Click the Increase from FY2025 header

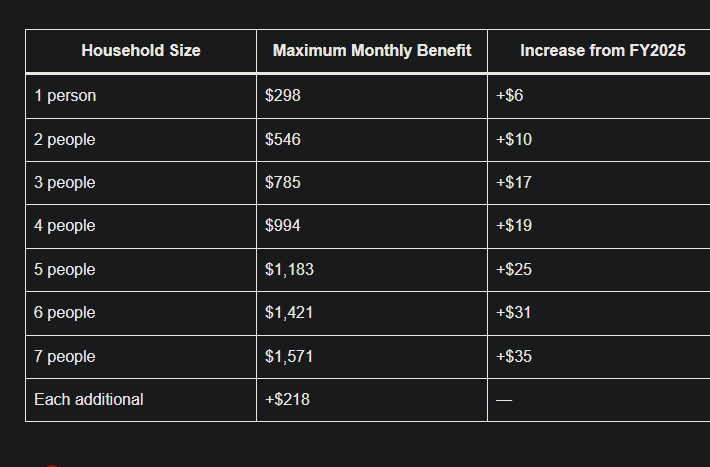click(x=602, y=50)
